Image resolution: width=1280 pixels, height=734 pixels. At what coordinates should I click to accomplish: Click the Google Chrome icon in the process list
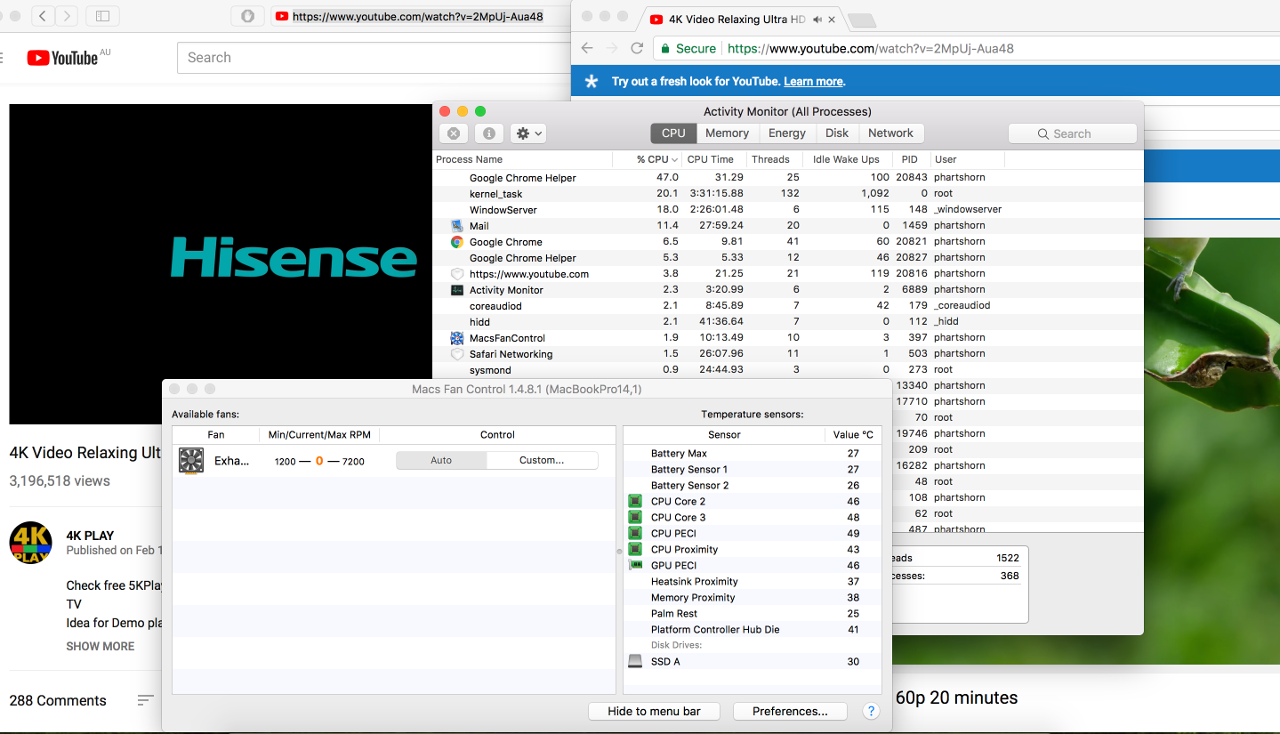[457, 242]
